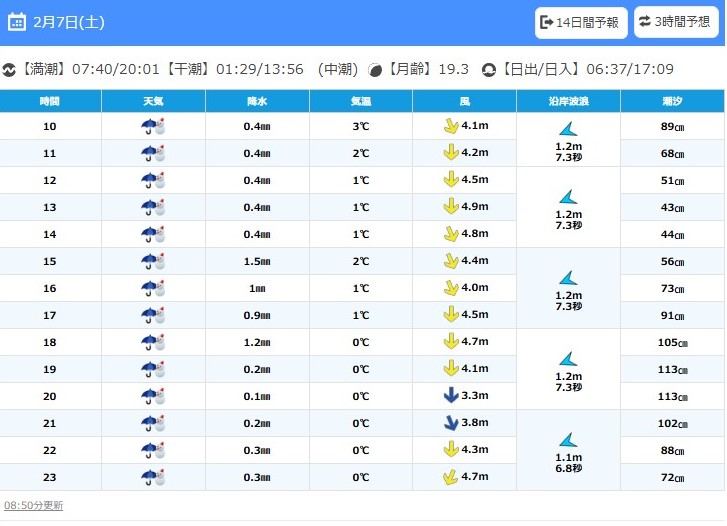
Task: Click the calendar icon beside 2月7日(土)
Action: click(17, 22)
